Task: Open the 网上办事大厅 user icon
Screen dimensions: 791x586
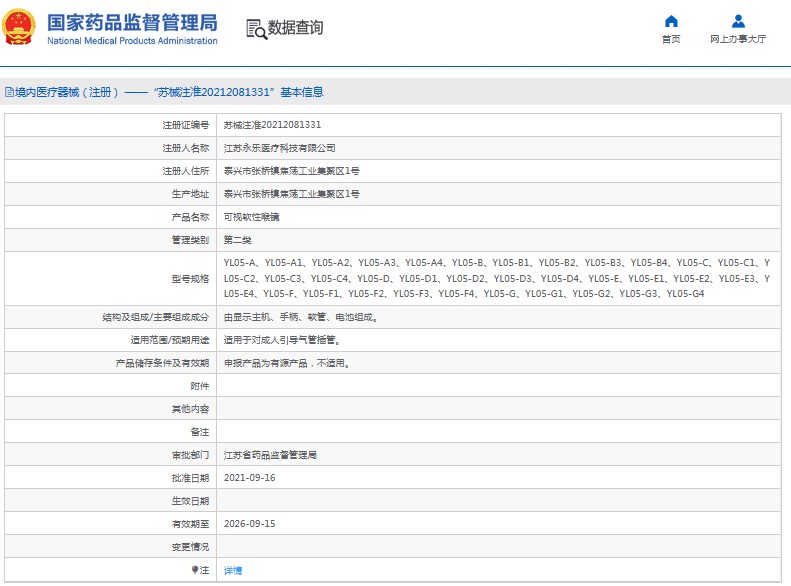Action: point(738,21)
